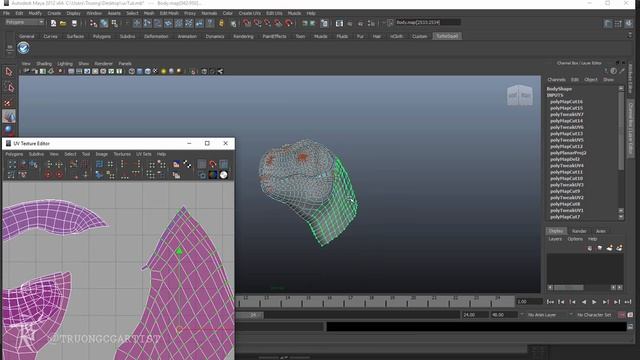Select polyMapCut16 in channel box inputs
This screenshot has width=640, height=360.
(566, 102)
